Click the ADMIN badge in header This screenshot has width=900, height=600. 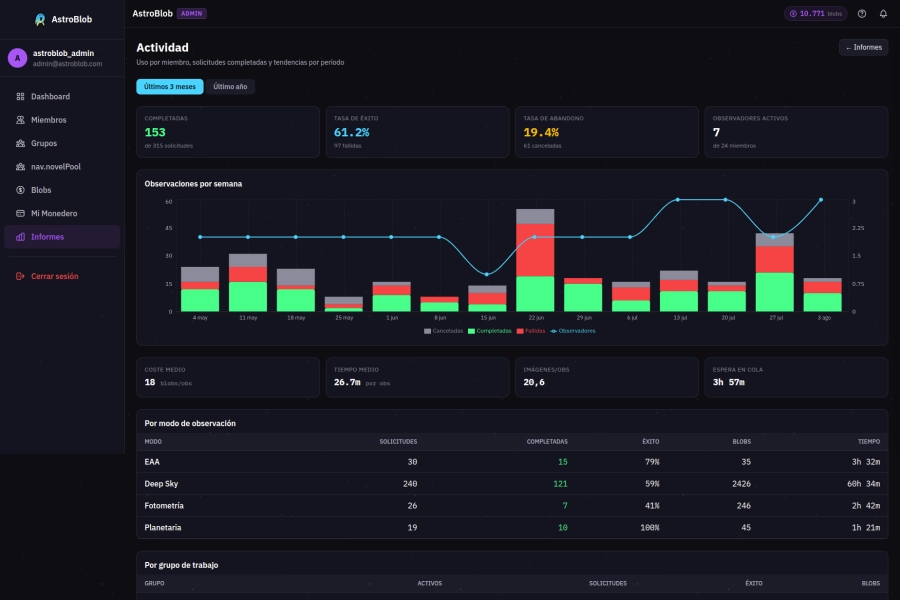(192, 14)
